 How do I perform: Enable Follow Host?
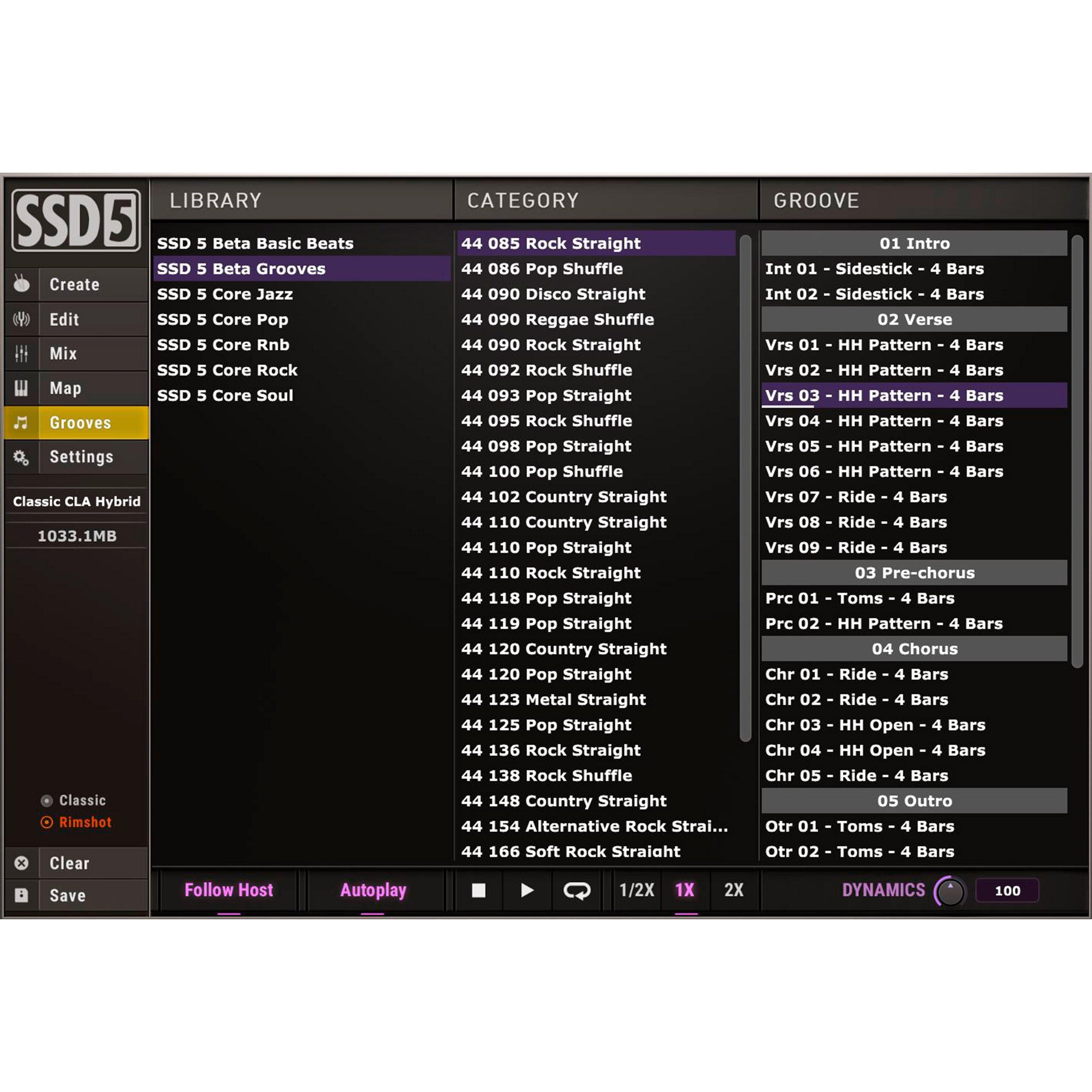click(x=228, y=890)
